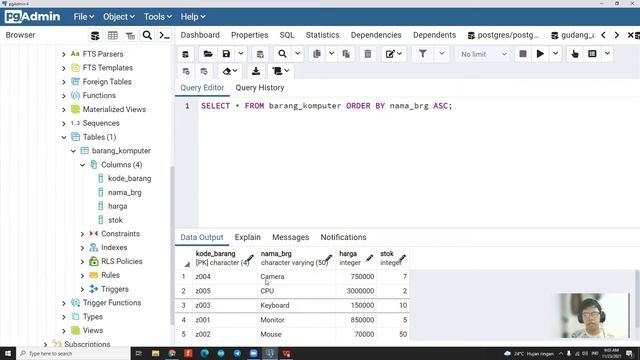Click the Paste rows icon
This screenshot has width=640, height=360.
point(346,54)
